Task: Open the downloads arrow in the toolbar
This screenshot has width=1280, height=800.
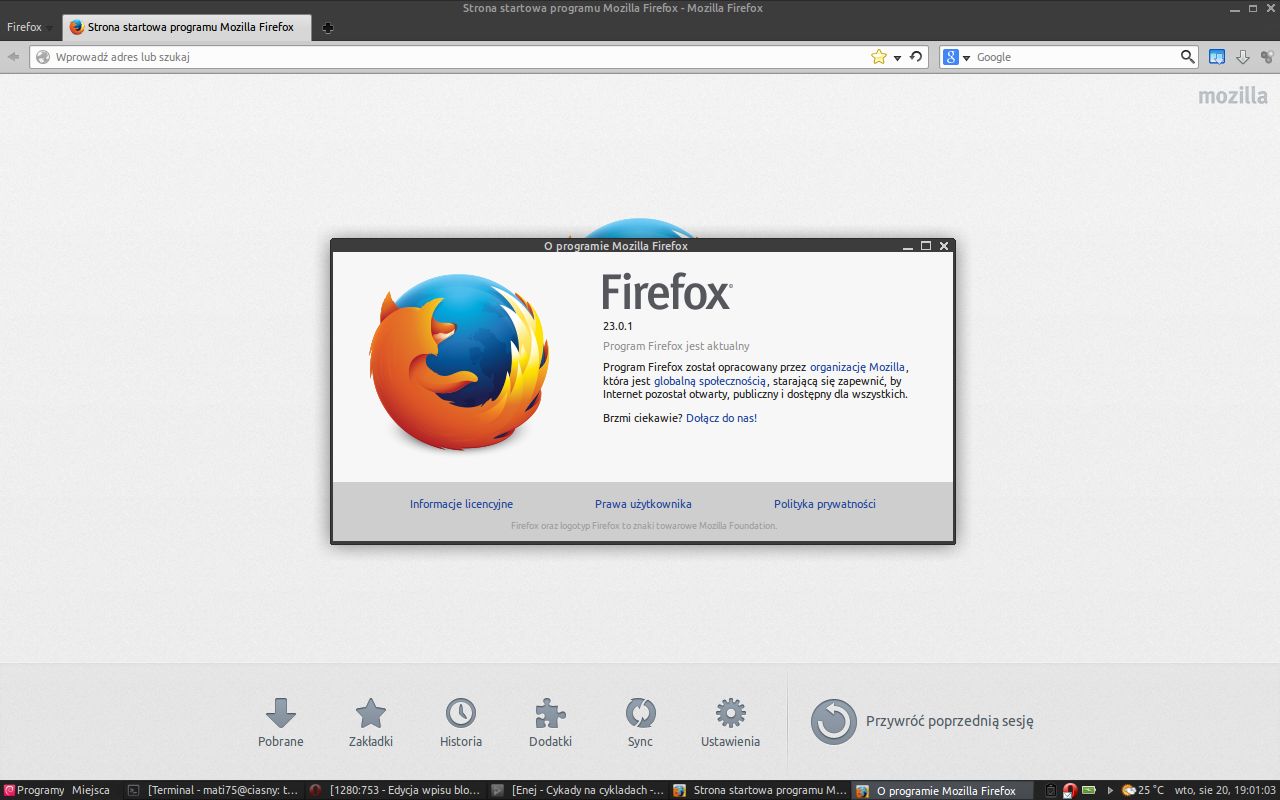Action: pos(1243,57)
